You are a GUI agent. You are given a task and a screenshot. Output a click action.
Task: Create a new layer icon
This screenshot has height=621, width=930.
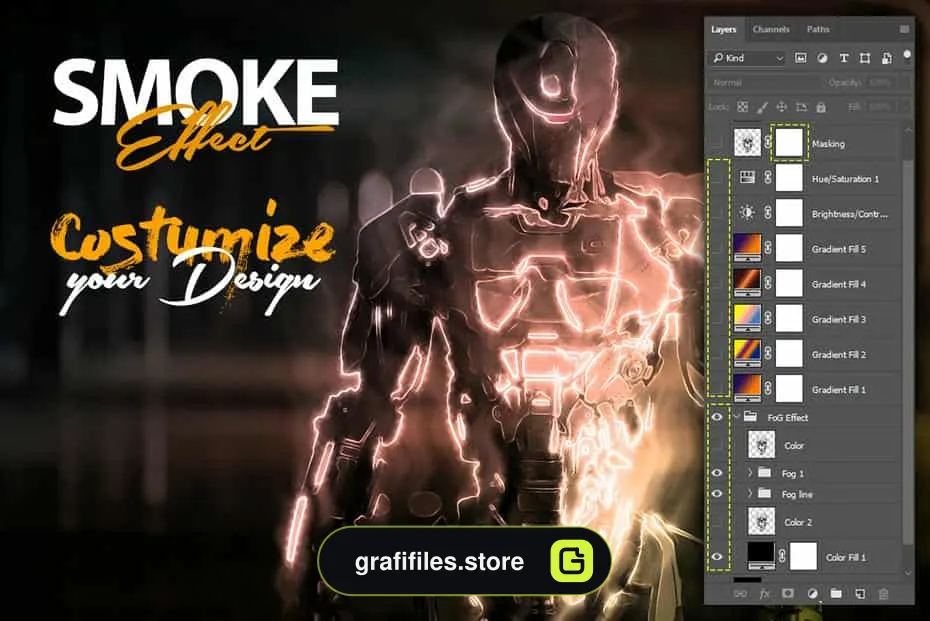860,594
